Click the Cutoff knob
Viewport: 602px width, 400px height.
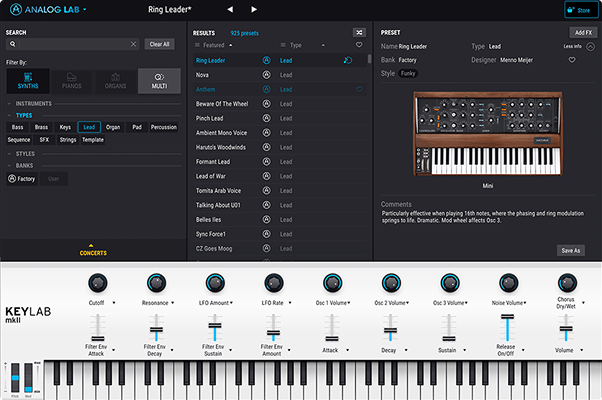[x=98, y=283]
